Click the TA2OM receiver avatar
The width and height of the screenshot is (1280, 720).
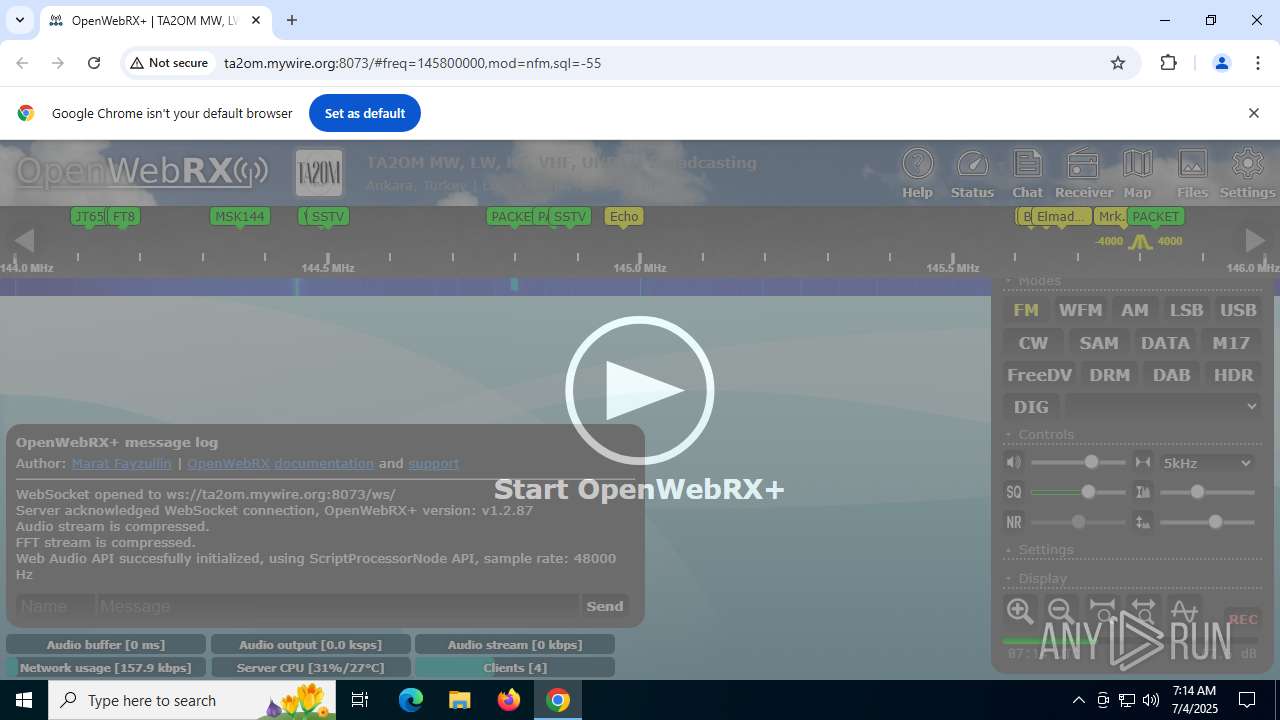(319, 173)
